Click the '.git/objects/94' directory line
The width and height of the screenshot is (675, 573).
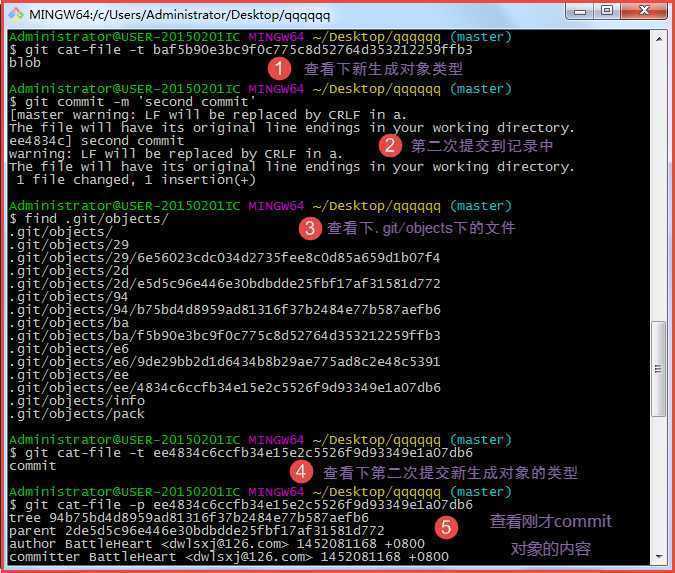[x=69, y=297]
